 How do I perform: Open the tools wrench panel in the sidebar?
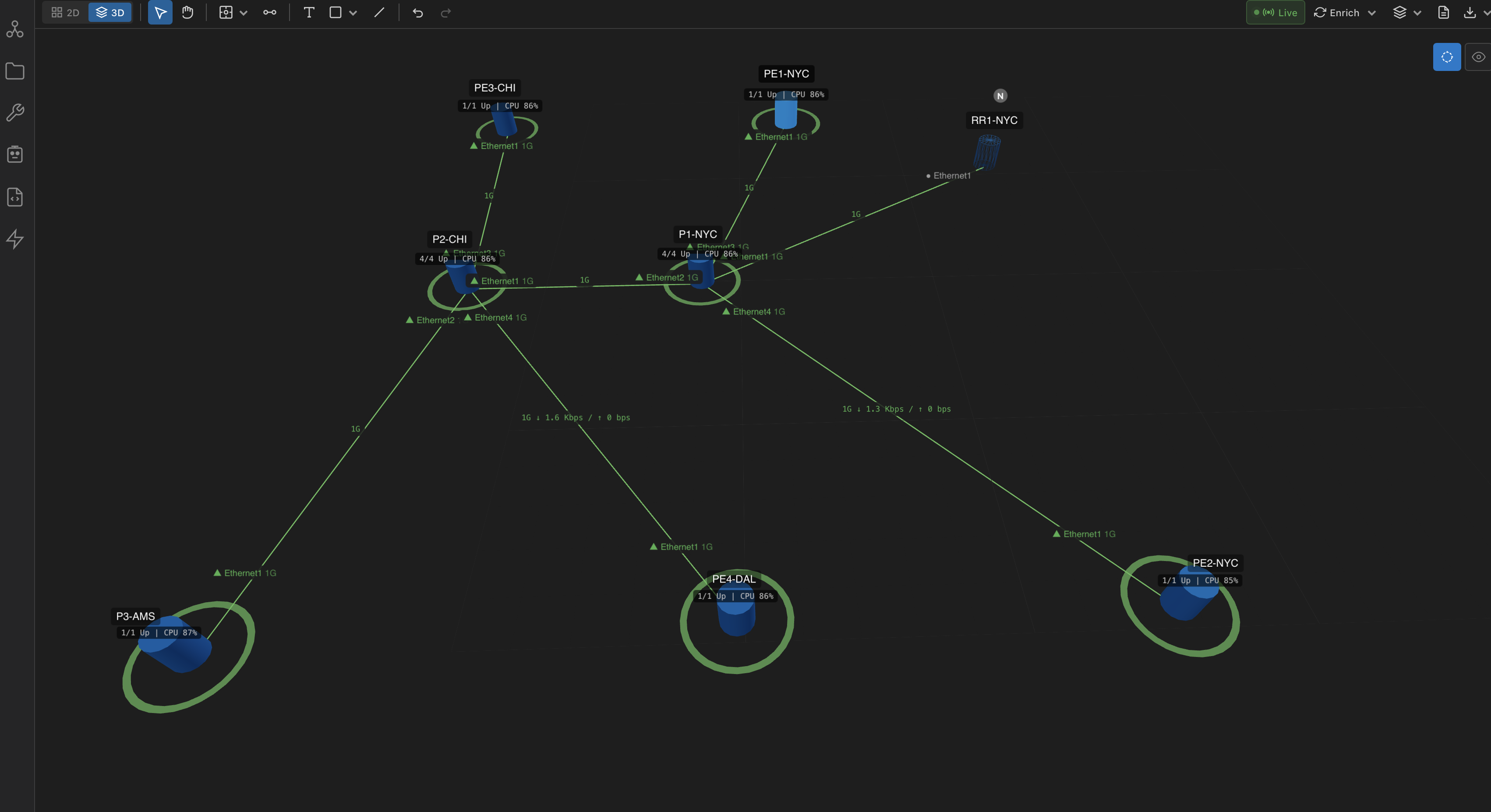tap(15, 113)
